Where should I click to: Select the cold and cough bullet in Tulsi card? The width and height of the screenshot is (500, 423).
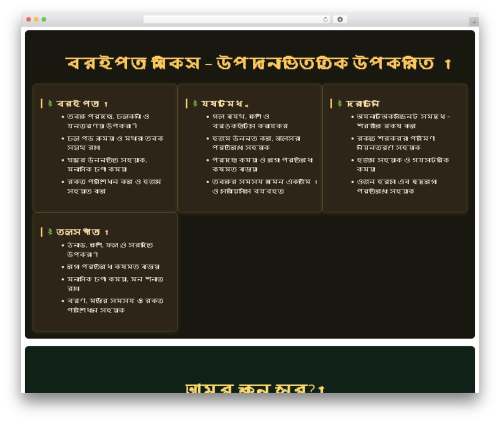click(110, 250)
